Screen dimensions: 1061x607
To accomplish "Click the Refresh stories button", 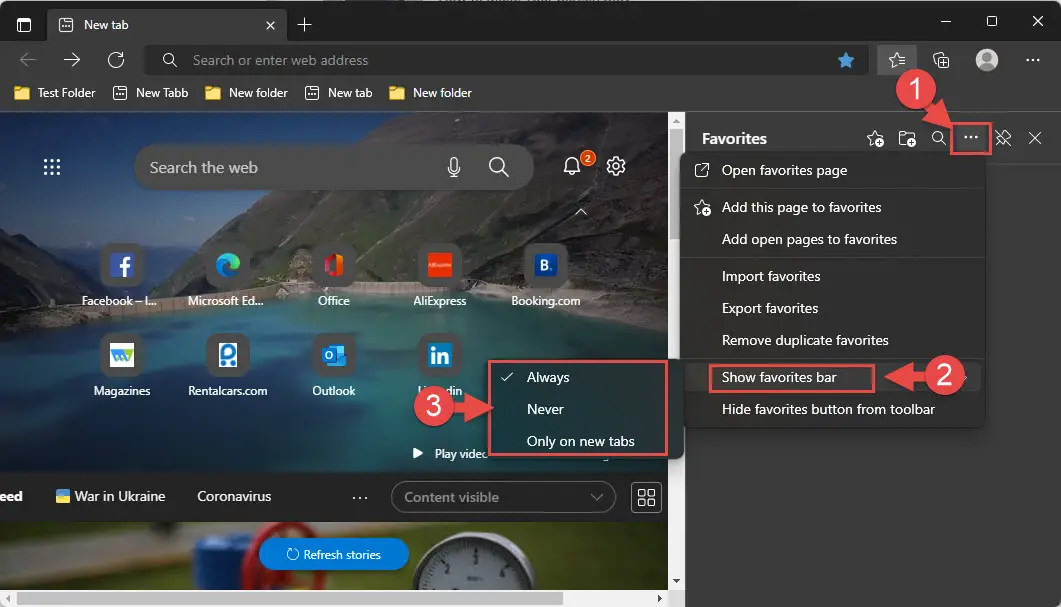I will [334, 554].
